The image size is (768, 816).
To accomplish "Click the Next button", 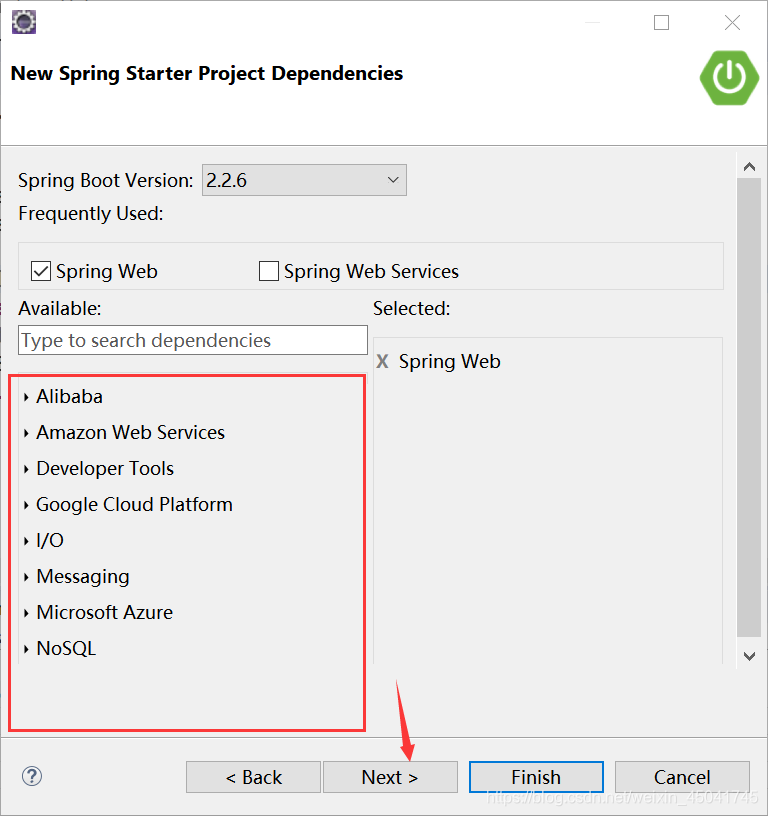I will tap(390, 777).
